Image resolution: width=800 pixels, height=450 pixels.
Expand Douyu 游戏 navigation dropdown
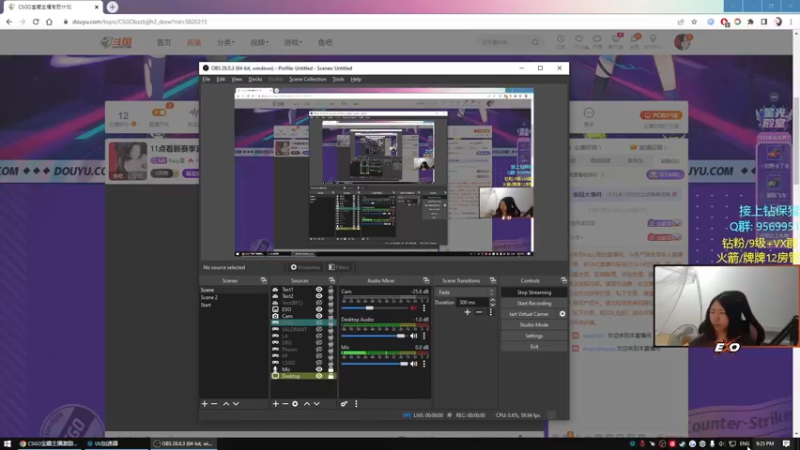coord(293,42)
